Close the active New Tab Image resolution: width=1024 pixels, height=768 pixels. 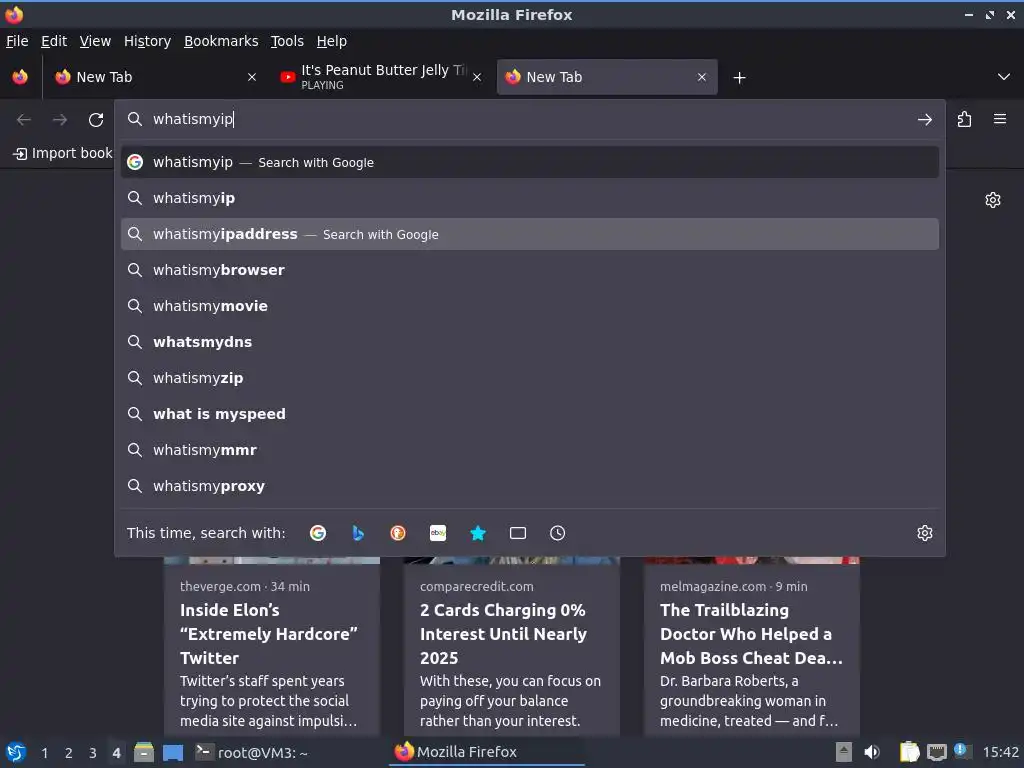(x=702, y=77)
